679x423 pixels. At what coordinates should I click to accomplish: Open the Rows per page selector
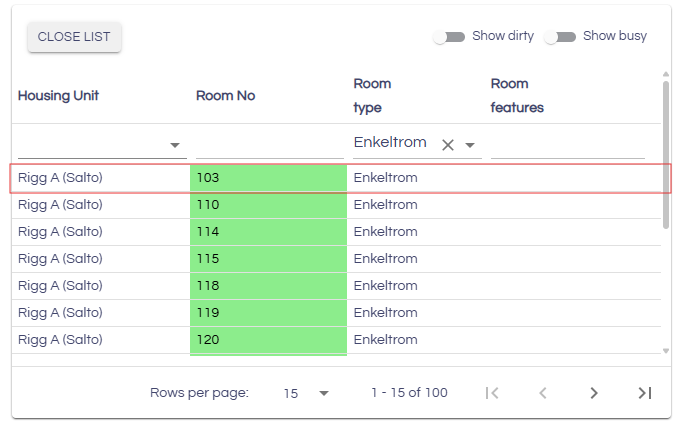pos(306,393)
